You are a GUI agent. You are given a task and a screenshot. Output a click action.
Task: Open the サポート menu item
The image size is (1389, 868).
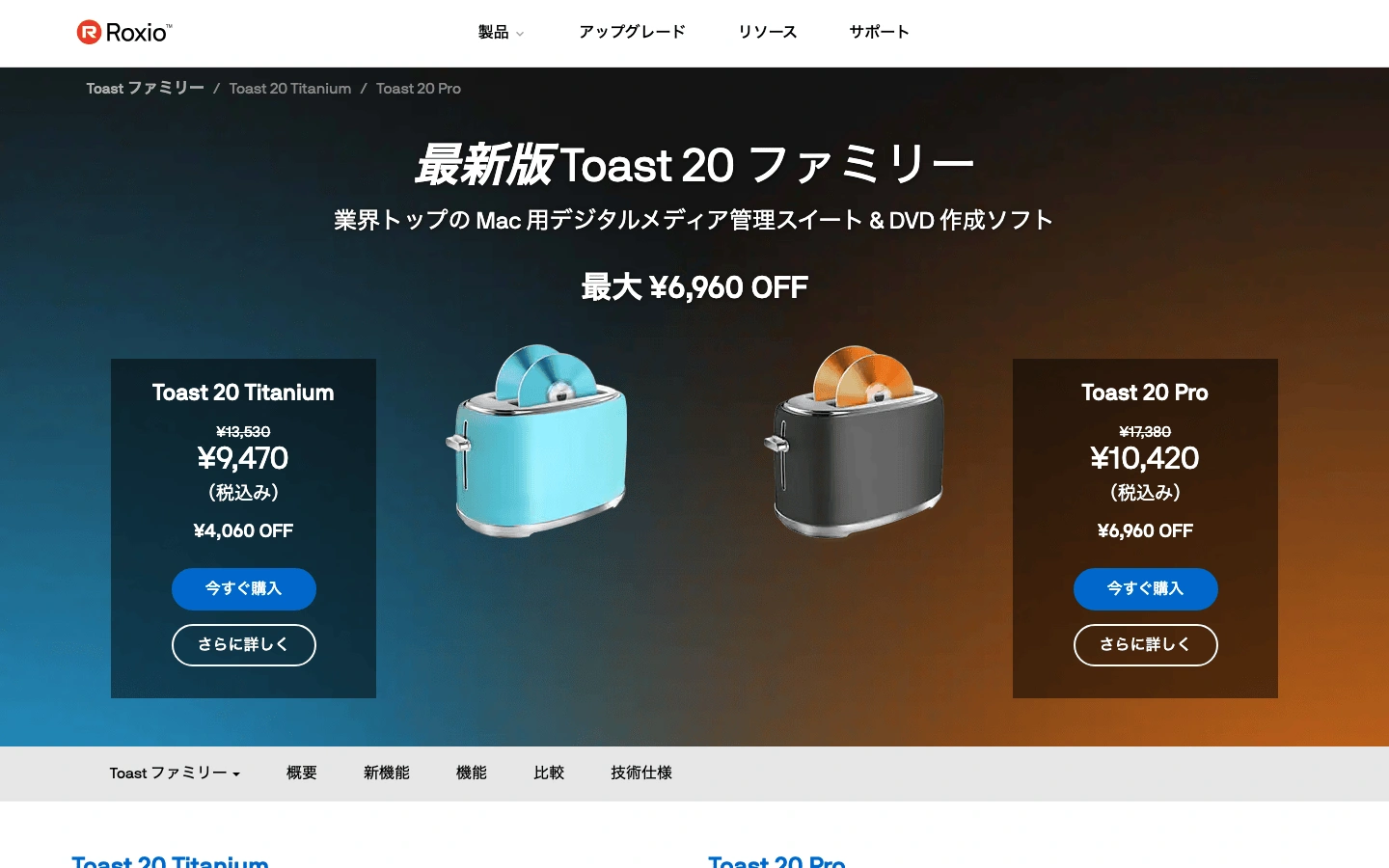879,32
